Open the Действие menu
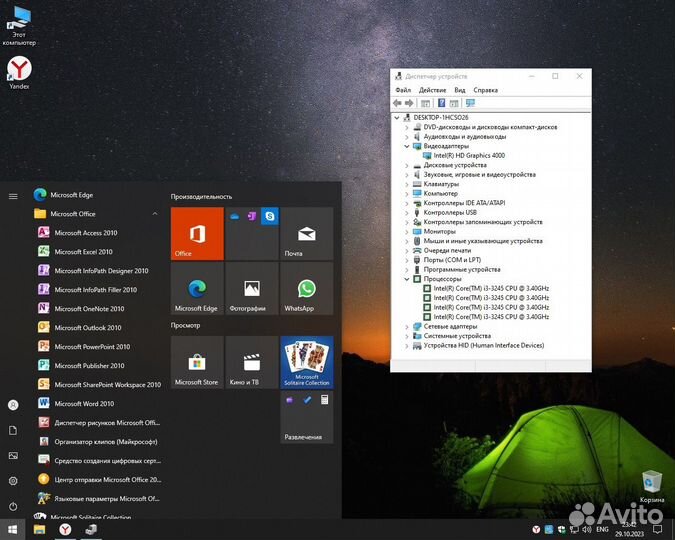This screenshot has width=675, height=540. (432, 90)
